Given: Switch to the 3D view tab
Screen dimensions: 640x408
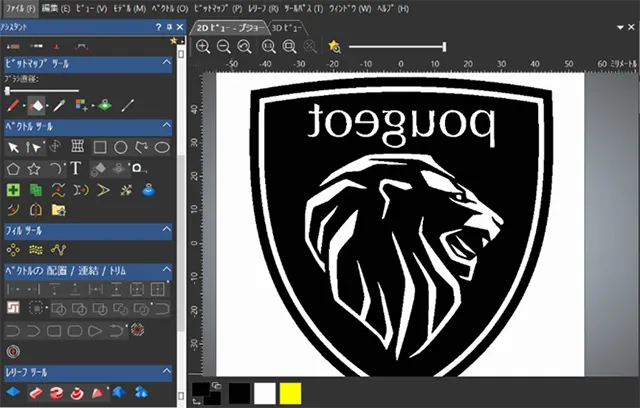Looking at the screenshot, I should (x=290, y=27).
